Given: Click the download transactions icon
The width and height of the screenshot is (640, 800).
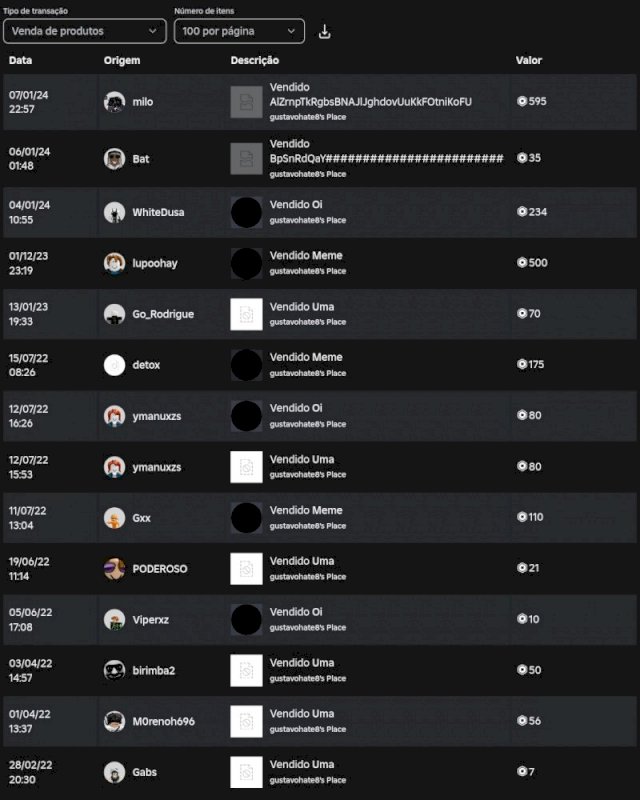Looking at the screenshot, I should coord(324,32).
